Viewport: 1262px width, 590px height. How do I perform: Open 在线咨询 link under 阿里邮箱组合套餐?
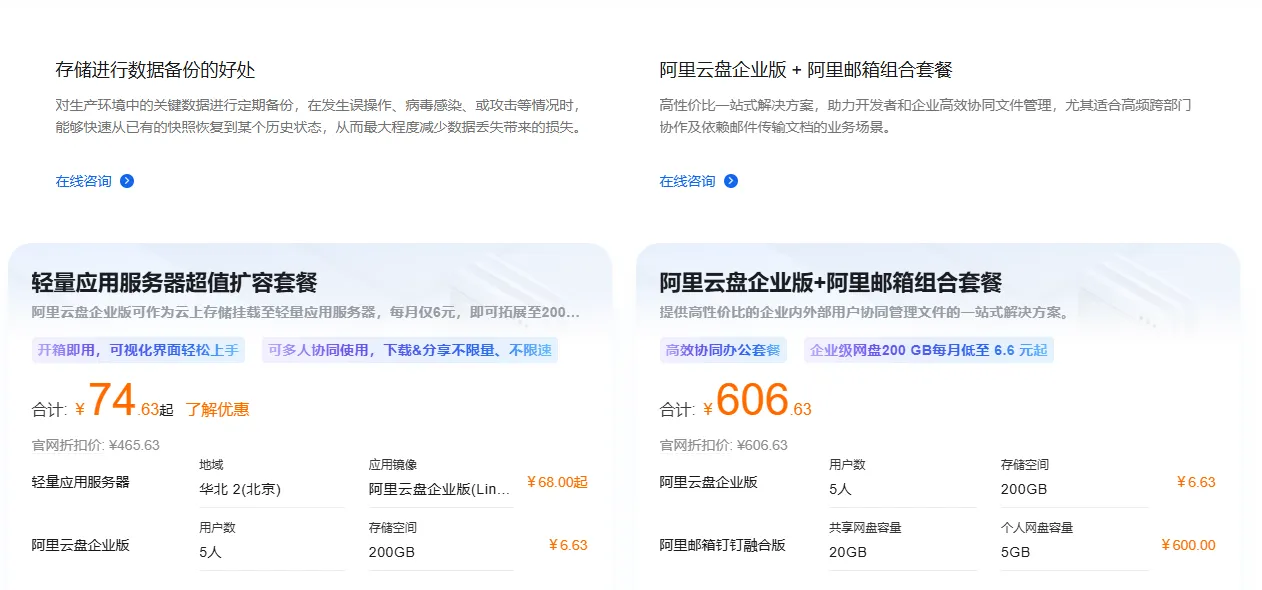pyautogui.click(x=688, y=181)
